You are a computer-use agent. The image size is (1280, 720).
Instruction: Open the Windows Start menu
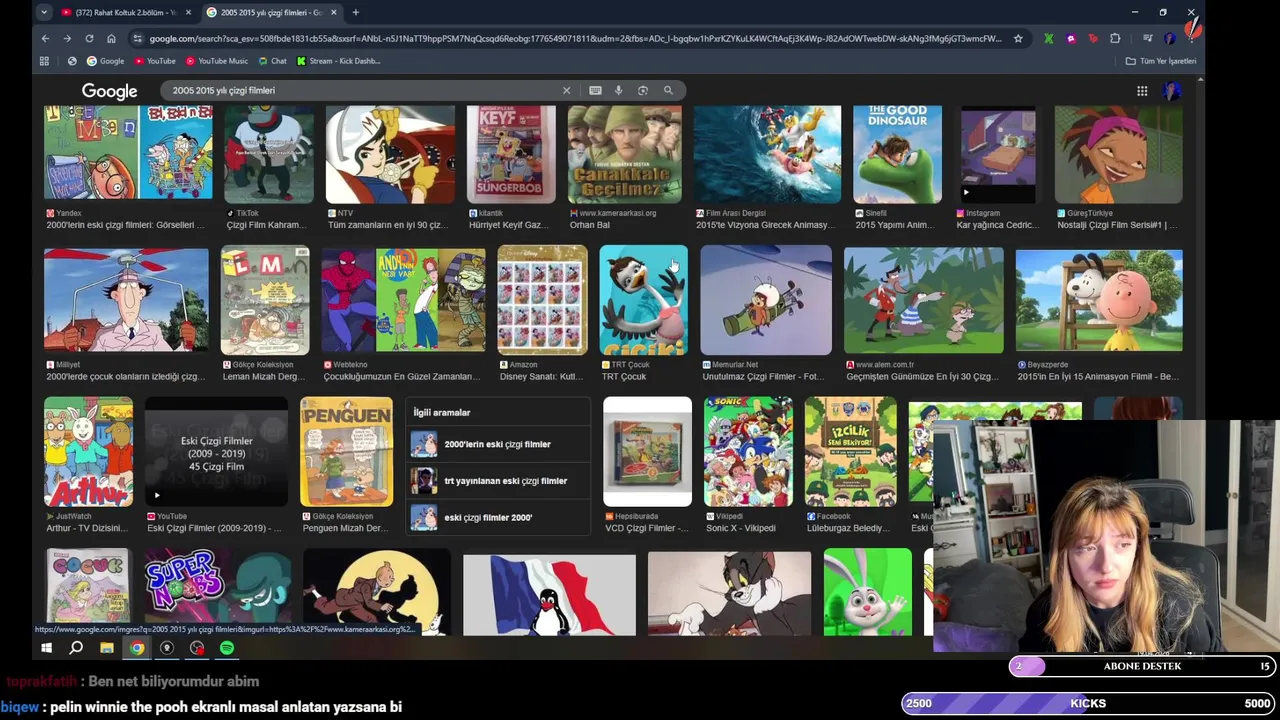[x=46, y=648]
